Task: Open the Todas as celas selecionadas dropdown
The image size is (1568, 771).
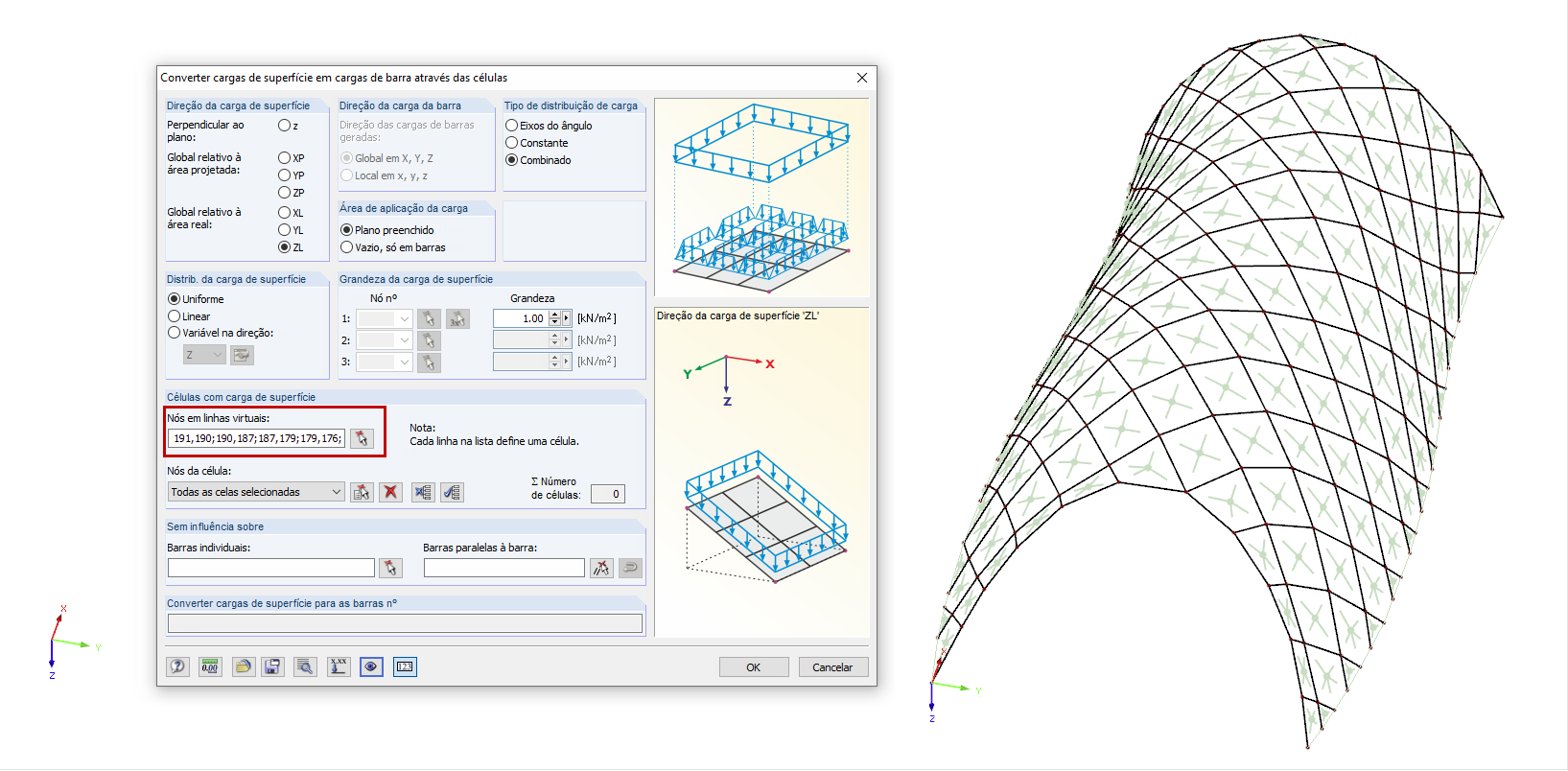Action: [x=256, y=492]
